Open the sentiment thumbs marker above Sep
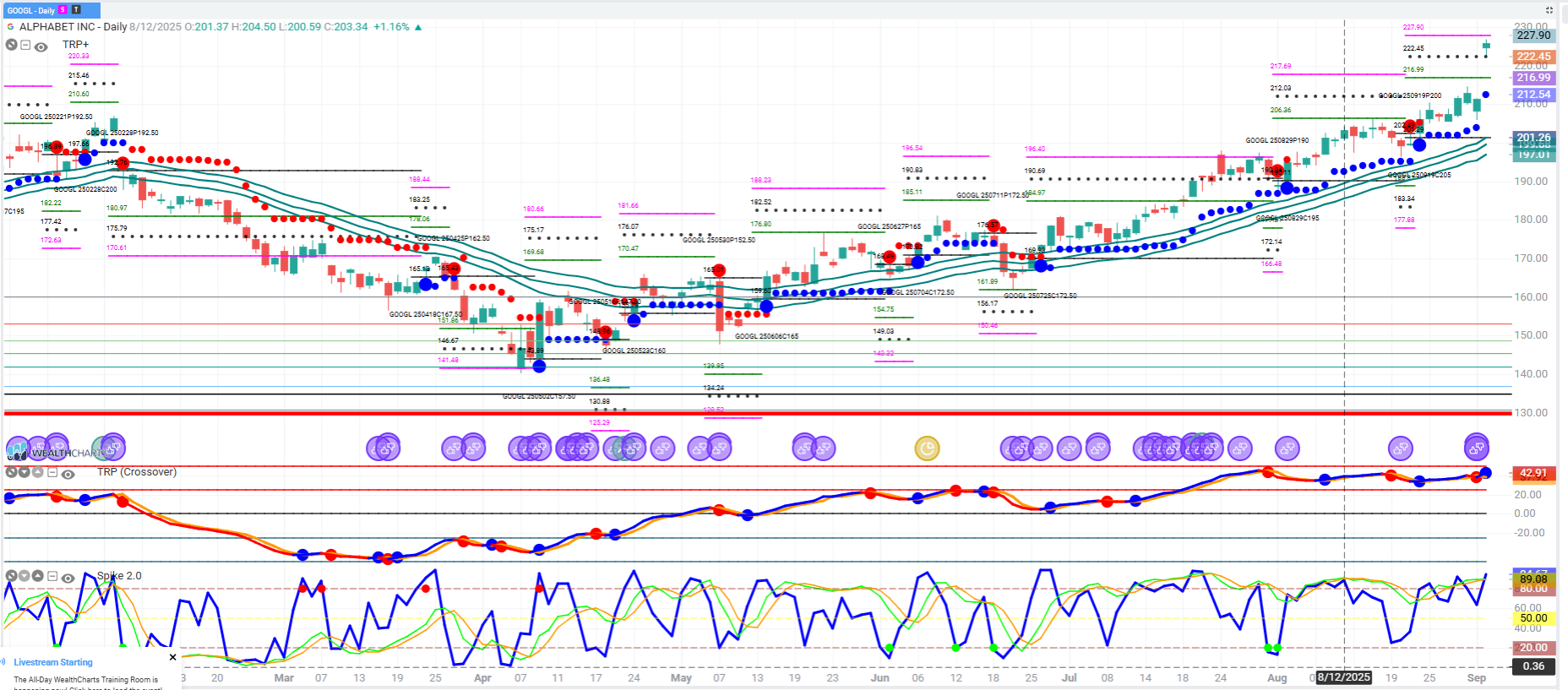Viewport: 1568px width, 690px height. (1476, 448)
